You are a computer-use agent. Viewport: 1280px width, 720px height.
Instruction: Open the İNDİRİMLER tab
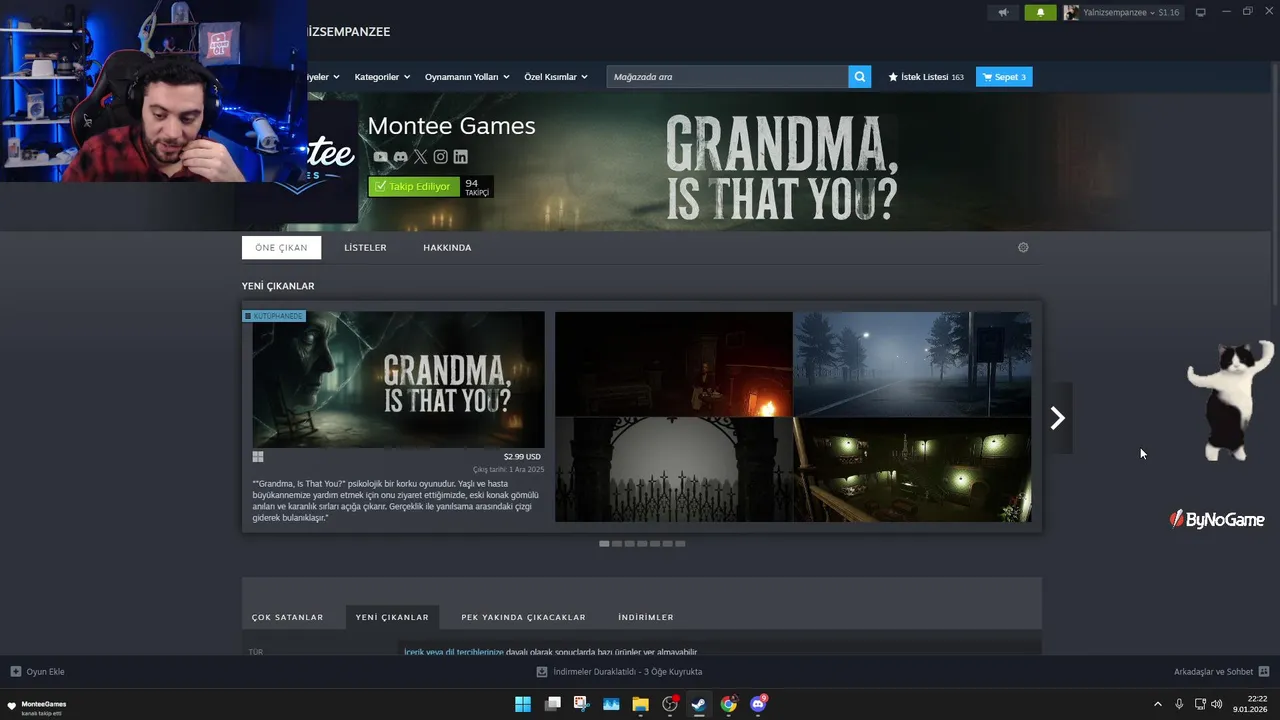(x=646, y=617)
